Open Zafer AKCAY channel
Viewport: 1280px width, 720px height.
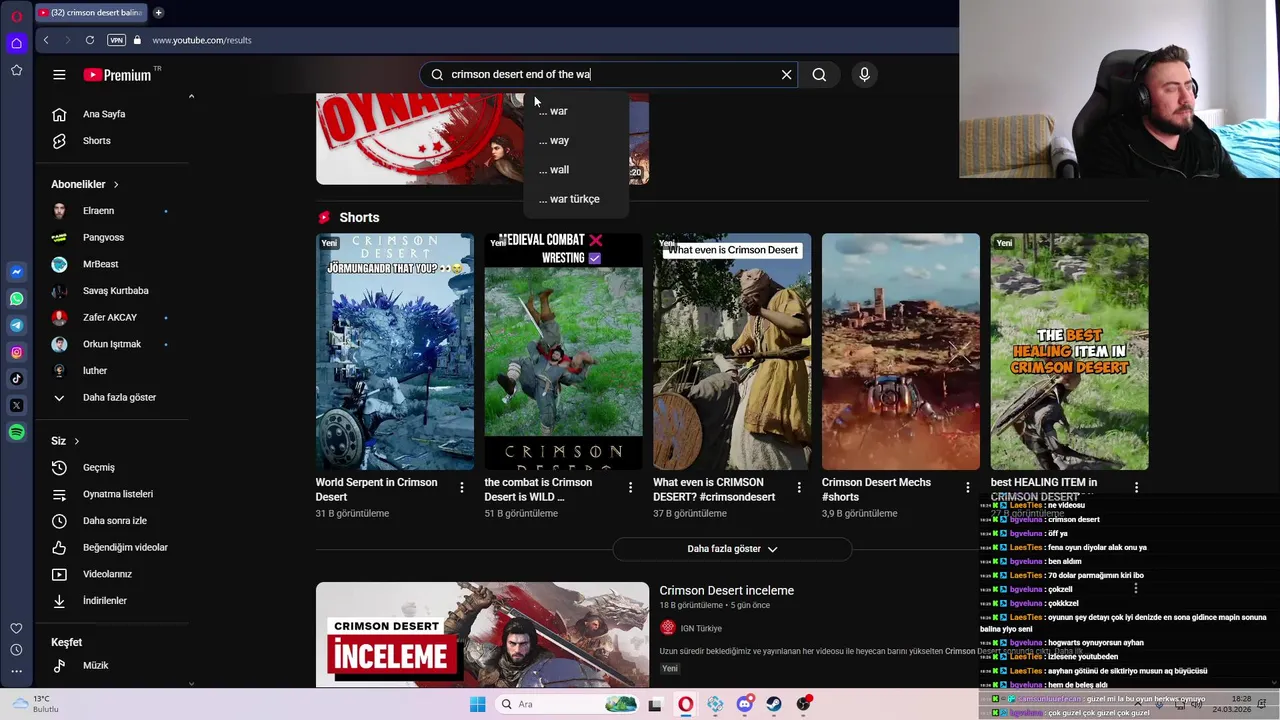click(112, 318)
